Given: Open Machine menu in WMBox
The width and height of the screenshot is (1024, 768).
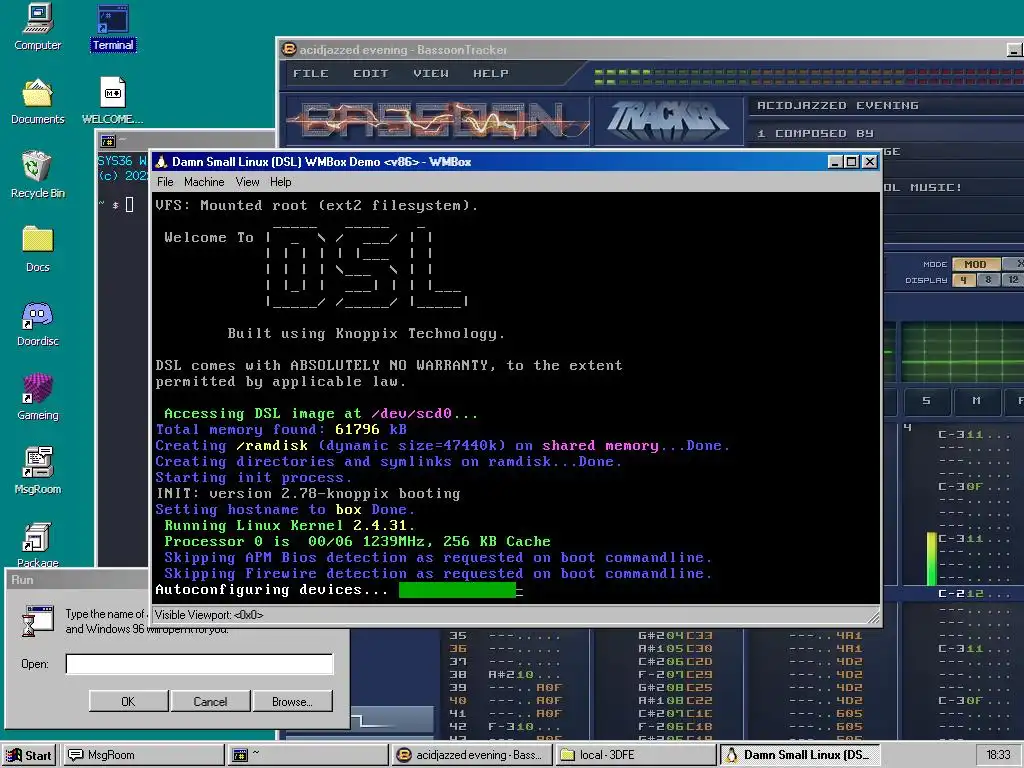Looking at the screenshot, I should pyautogui.click(x=204, y=182).
